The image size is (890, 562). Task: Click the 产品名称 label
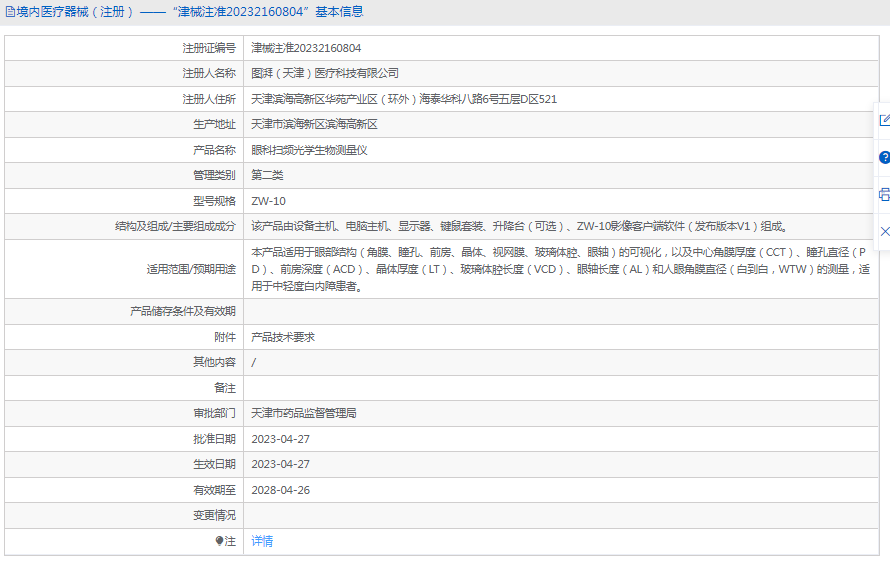click(214, 150)
